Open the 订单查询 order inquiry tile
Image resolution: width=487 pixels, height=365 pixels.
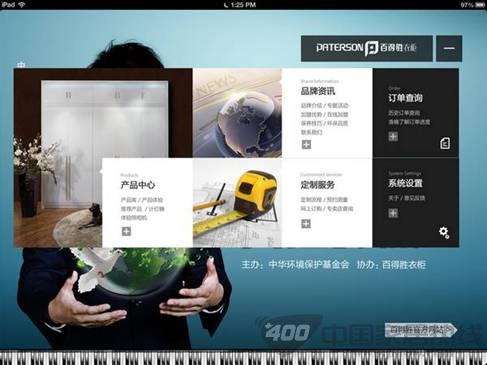pyautogui.click(x=416, y=113)
